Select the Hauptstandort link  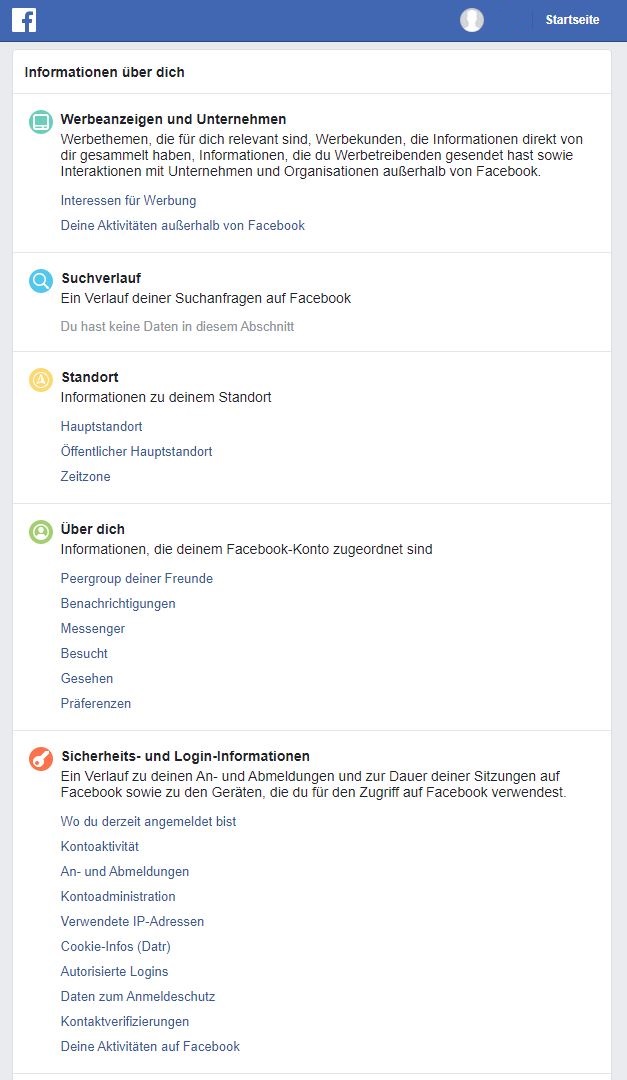point(101,427)
